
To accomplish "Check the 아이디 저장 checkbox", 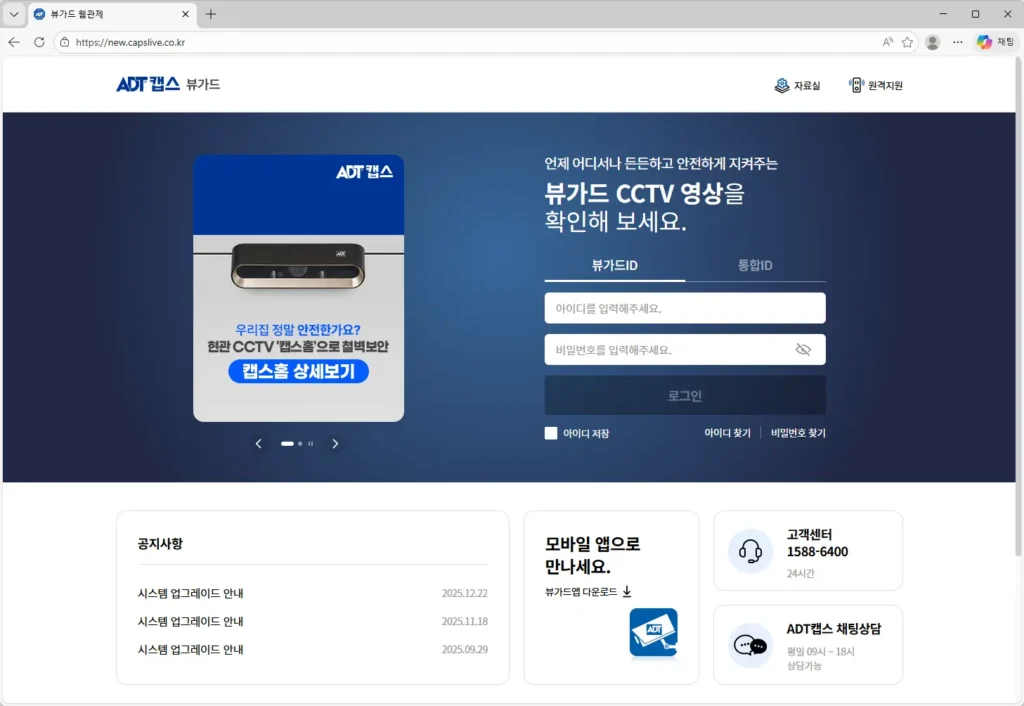I will point(551,433).
